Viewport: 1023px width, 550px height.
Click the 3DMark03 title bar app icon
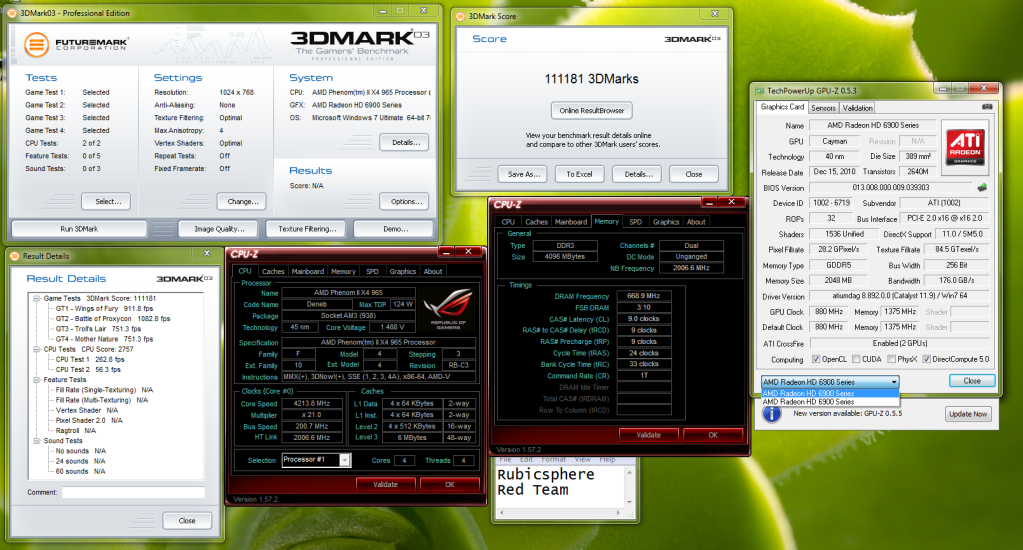(x=11, y=13)
